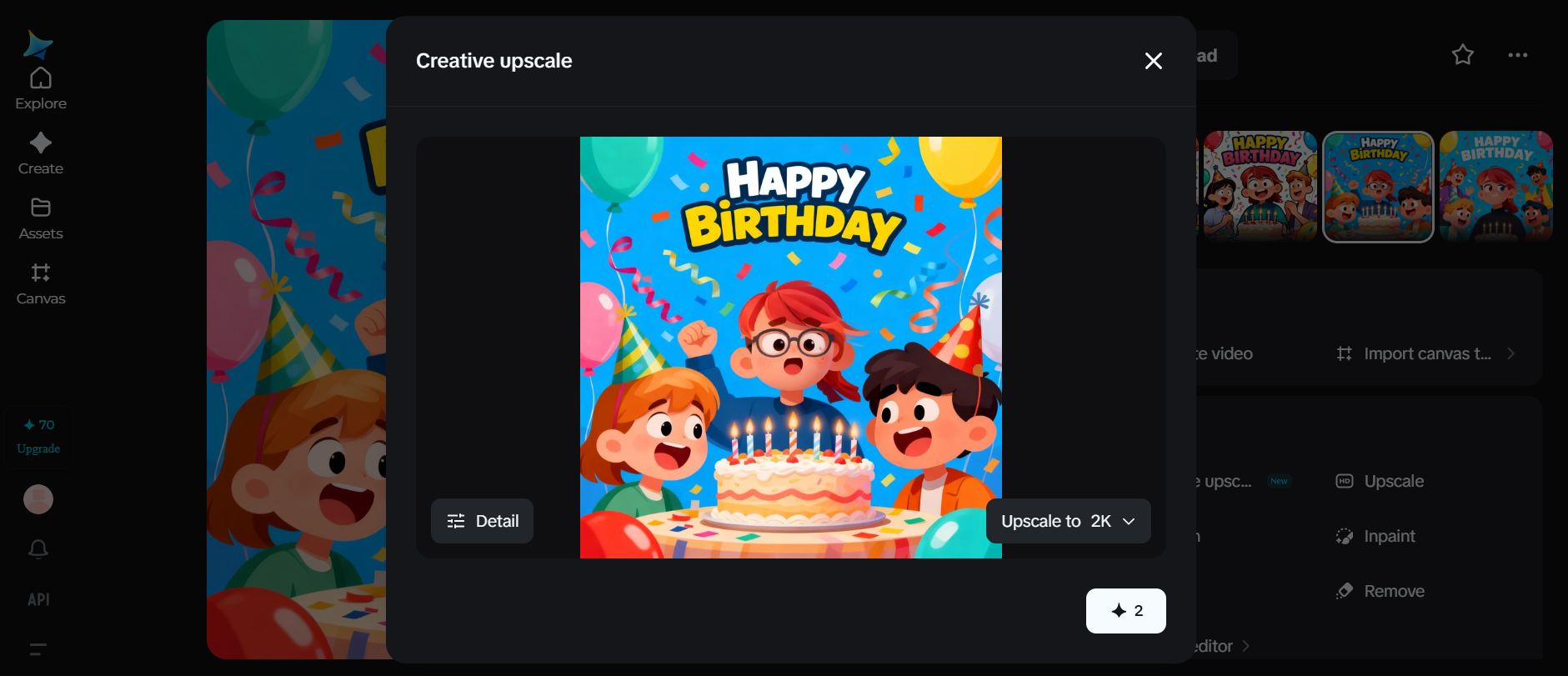Open the three-dot more options menu

pyautogui.click(x=1517, y=55)
